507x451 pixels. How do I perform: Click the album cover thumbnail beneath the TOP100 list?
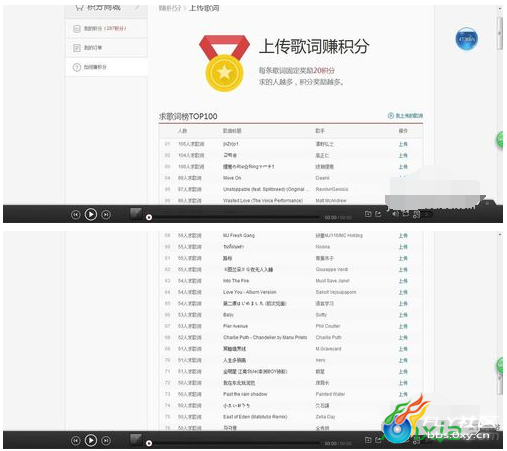pyautogui.click(x=136, y=214)
